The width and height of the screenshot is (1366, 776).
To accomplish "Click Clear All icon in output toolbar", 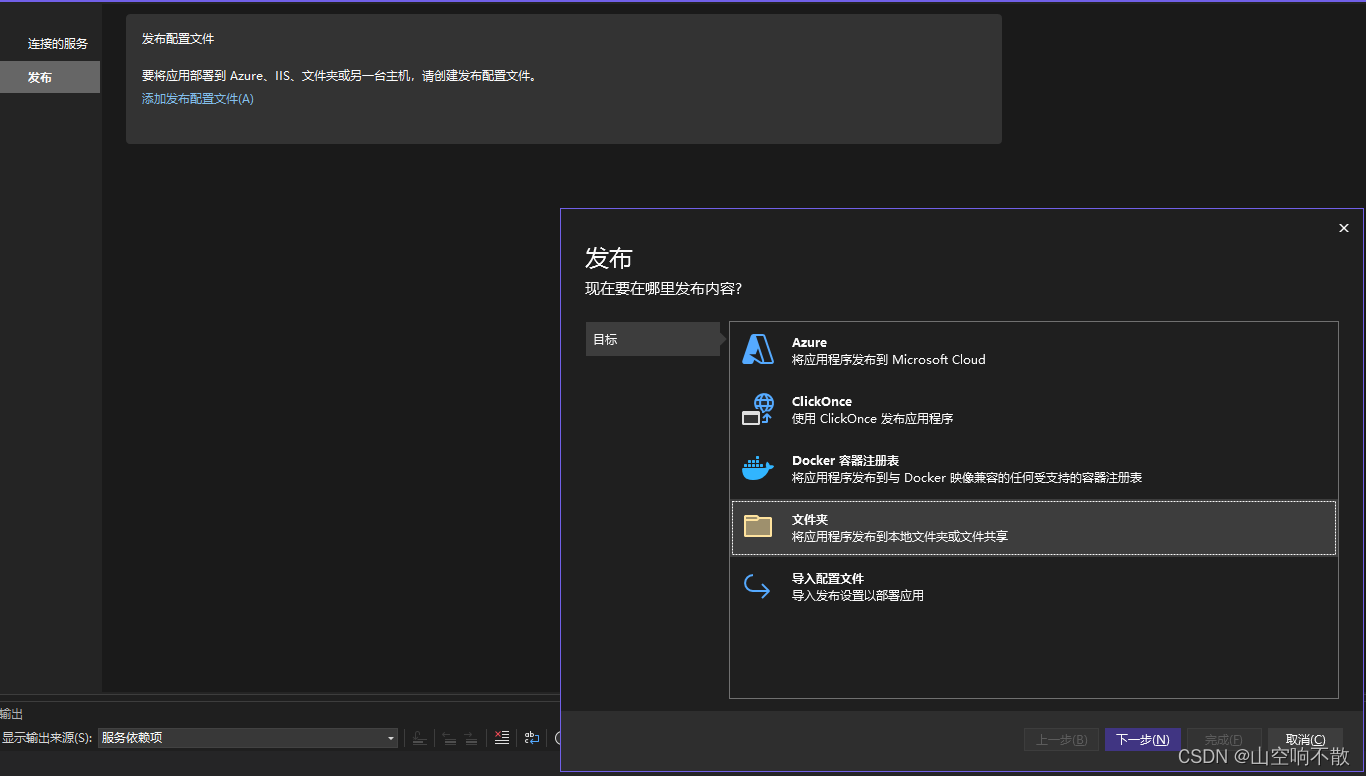I will coord(502,738).
